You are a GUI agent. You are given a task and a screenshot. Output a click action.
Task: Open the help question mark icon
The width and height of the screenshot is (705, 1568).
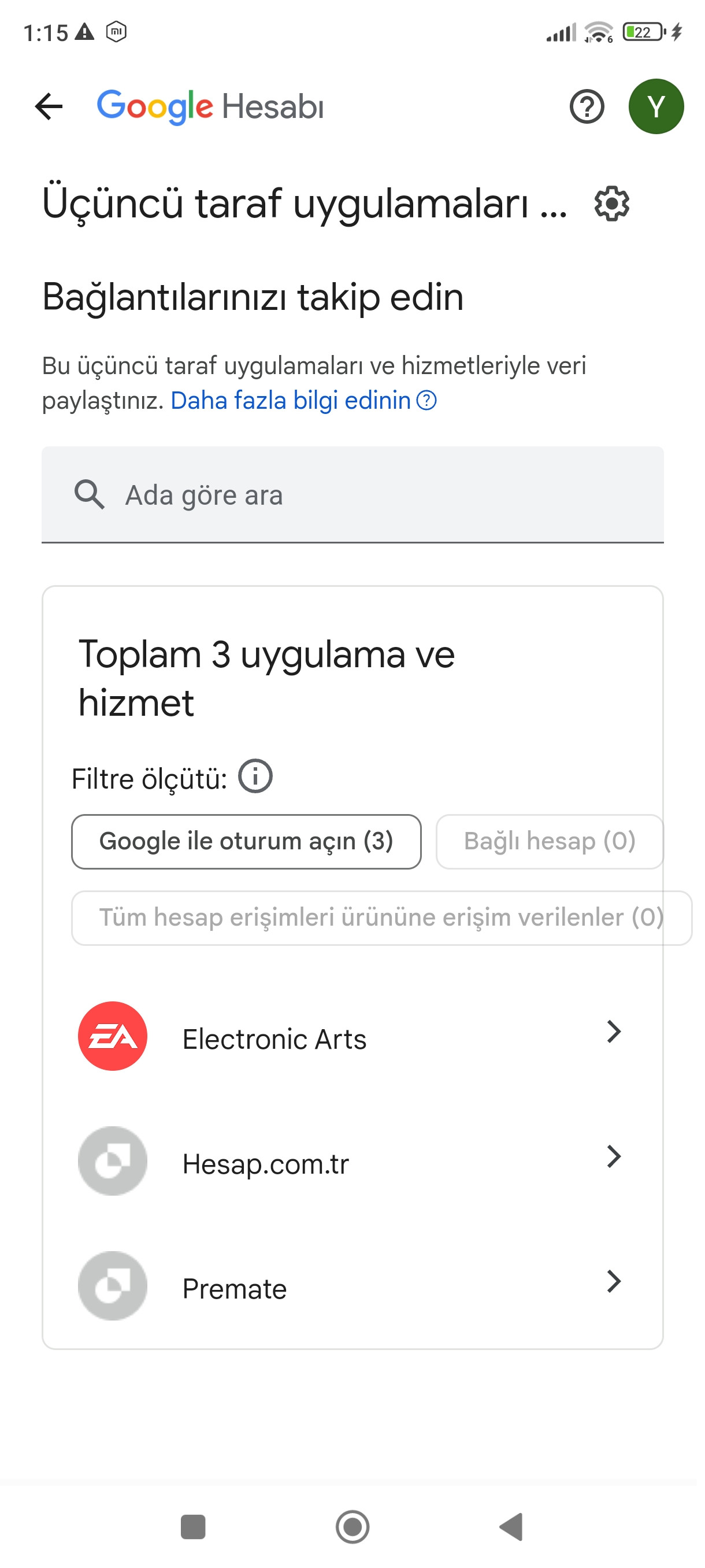[587, 106]
